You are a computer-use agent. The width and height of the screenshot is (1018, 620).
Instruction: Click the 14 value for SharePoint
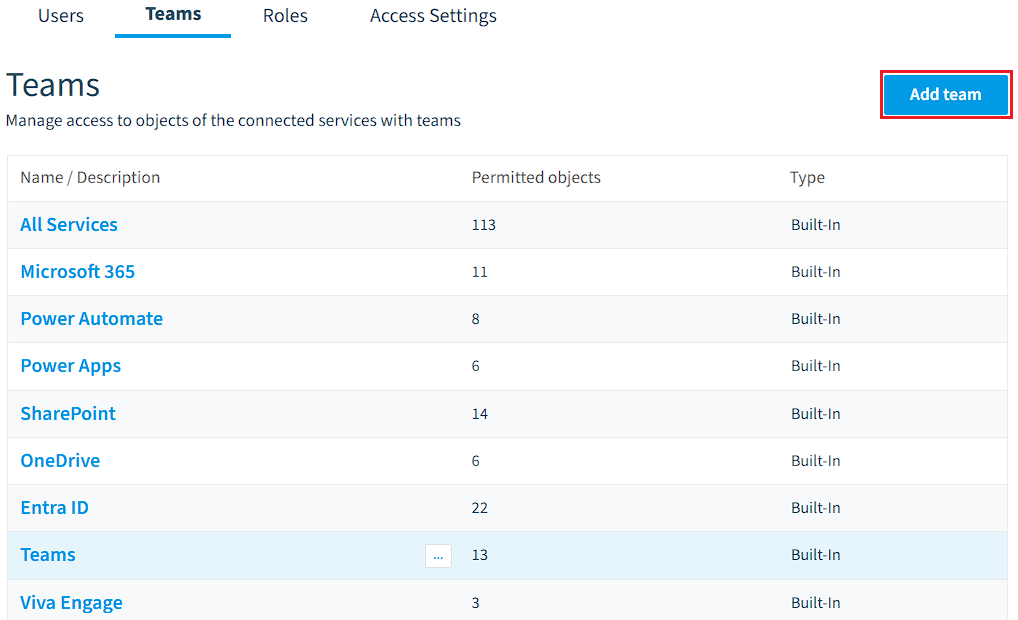click(x=480, y=414)
